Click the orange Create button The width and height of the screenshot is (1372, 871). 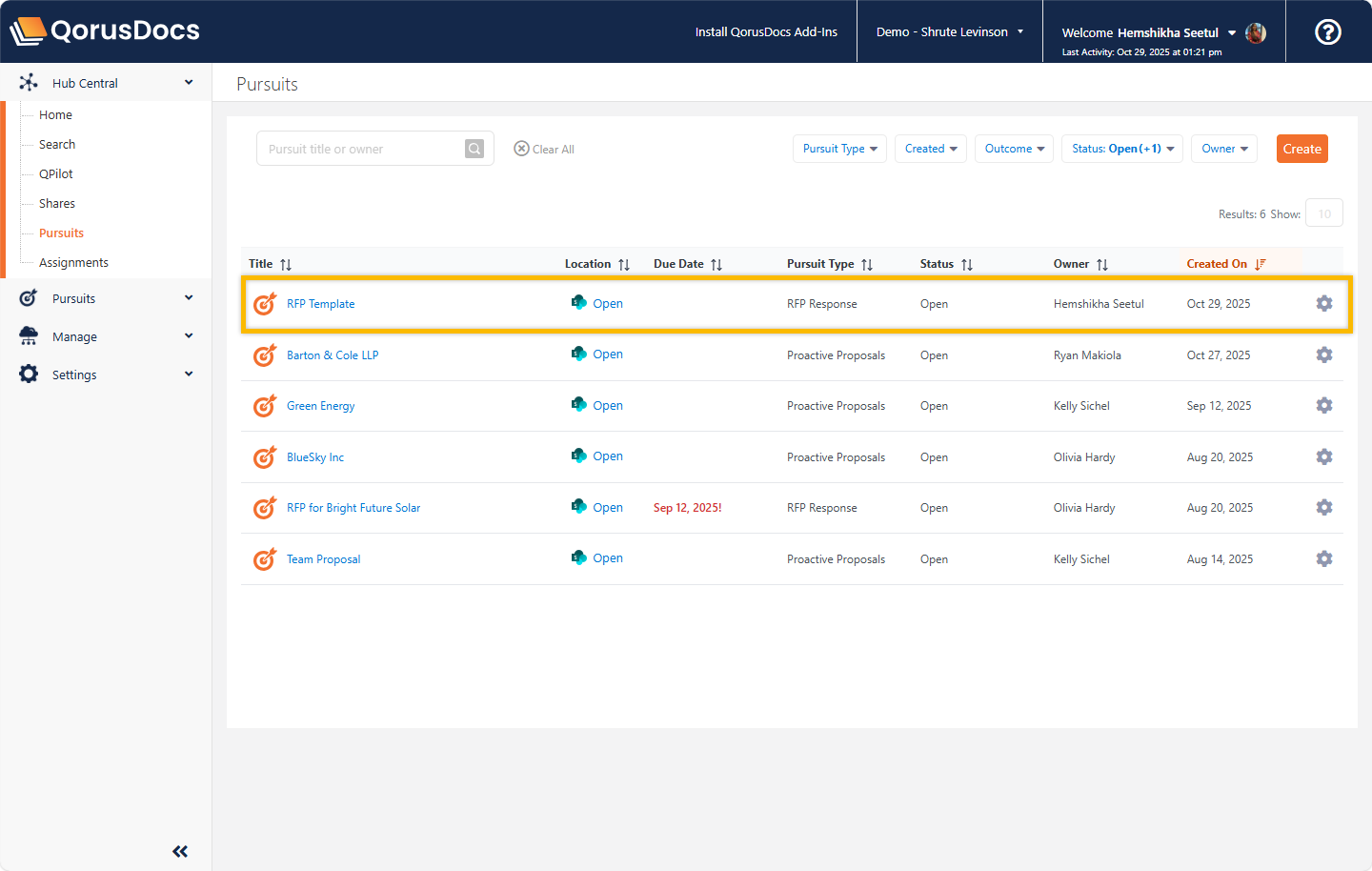(x=1301, y=149)
